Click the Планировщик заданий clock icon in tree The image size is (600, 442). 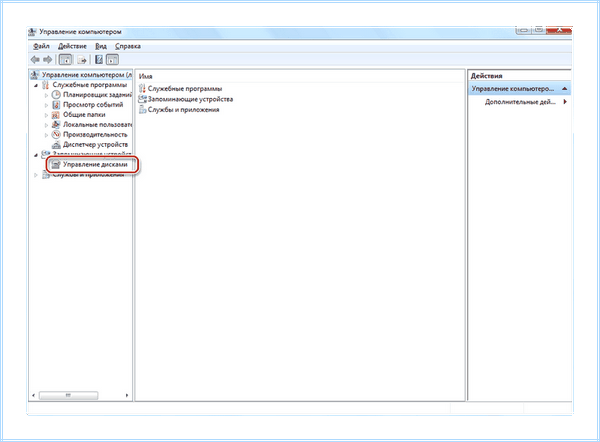point(56,95)
